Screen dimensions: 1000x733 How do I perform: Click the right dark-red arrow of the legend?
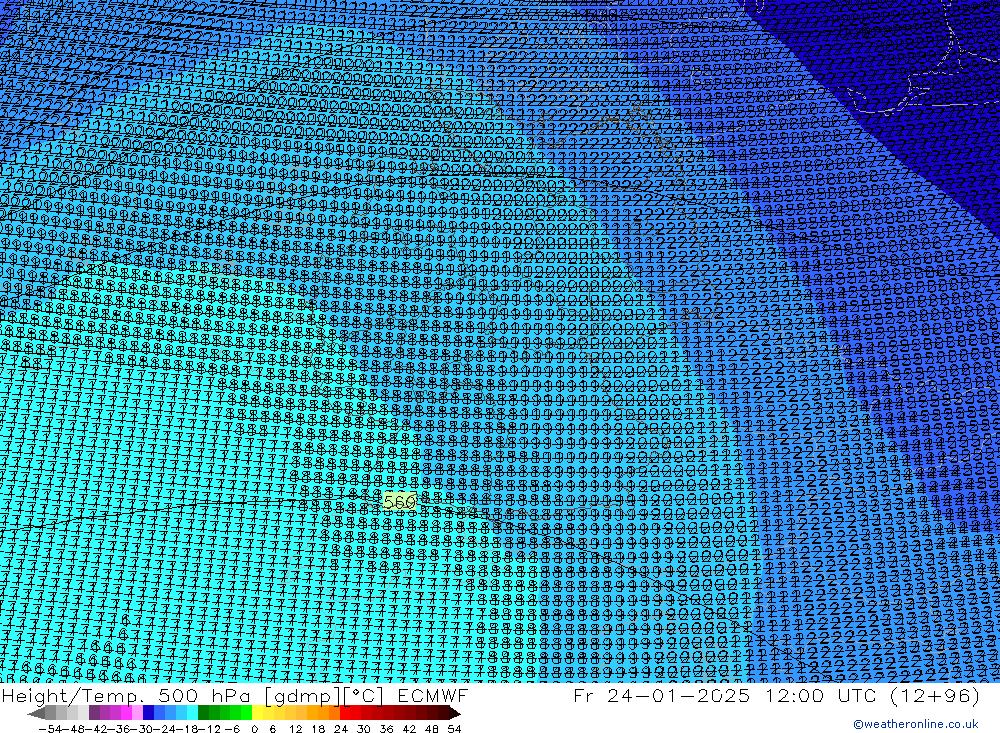coord(455,713)
